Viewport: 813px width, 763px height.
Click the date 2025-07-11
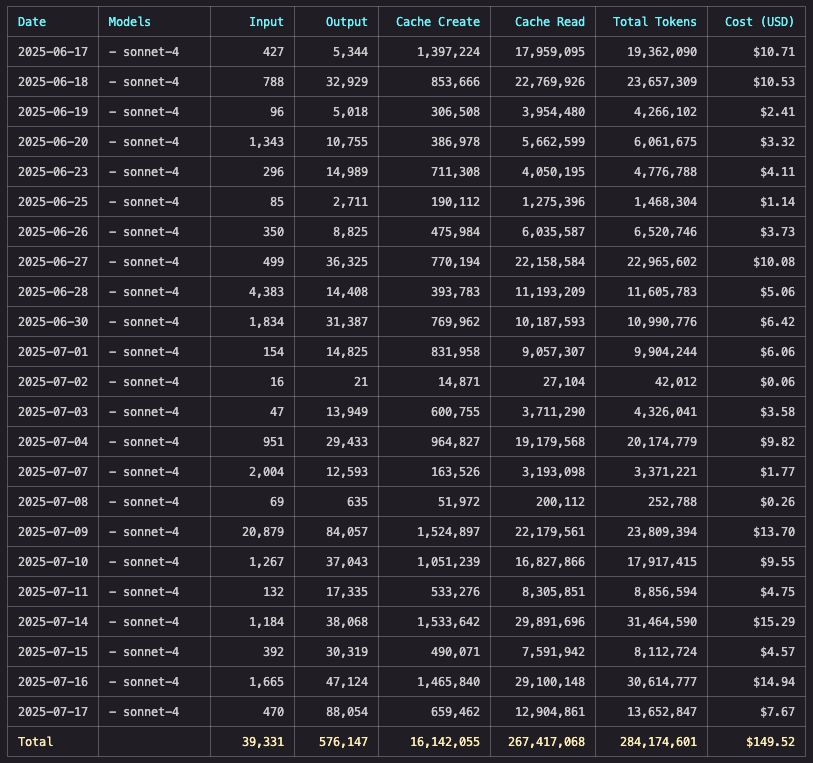53,593
